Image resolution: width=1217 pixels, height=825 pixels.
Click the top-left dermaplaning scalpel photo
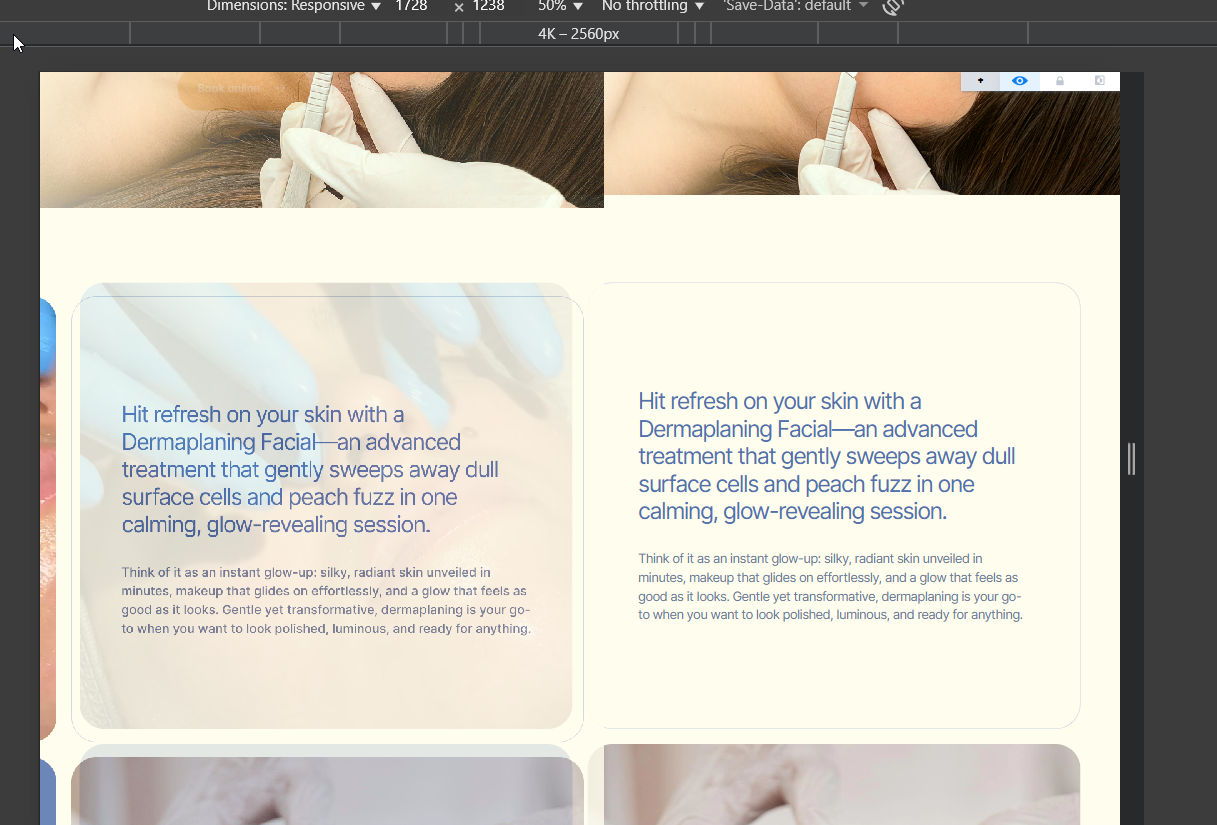point(322,140)
